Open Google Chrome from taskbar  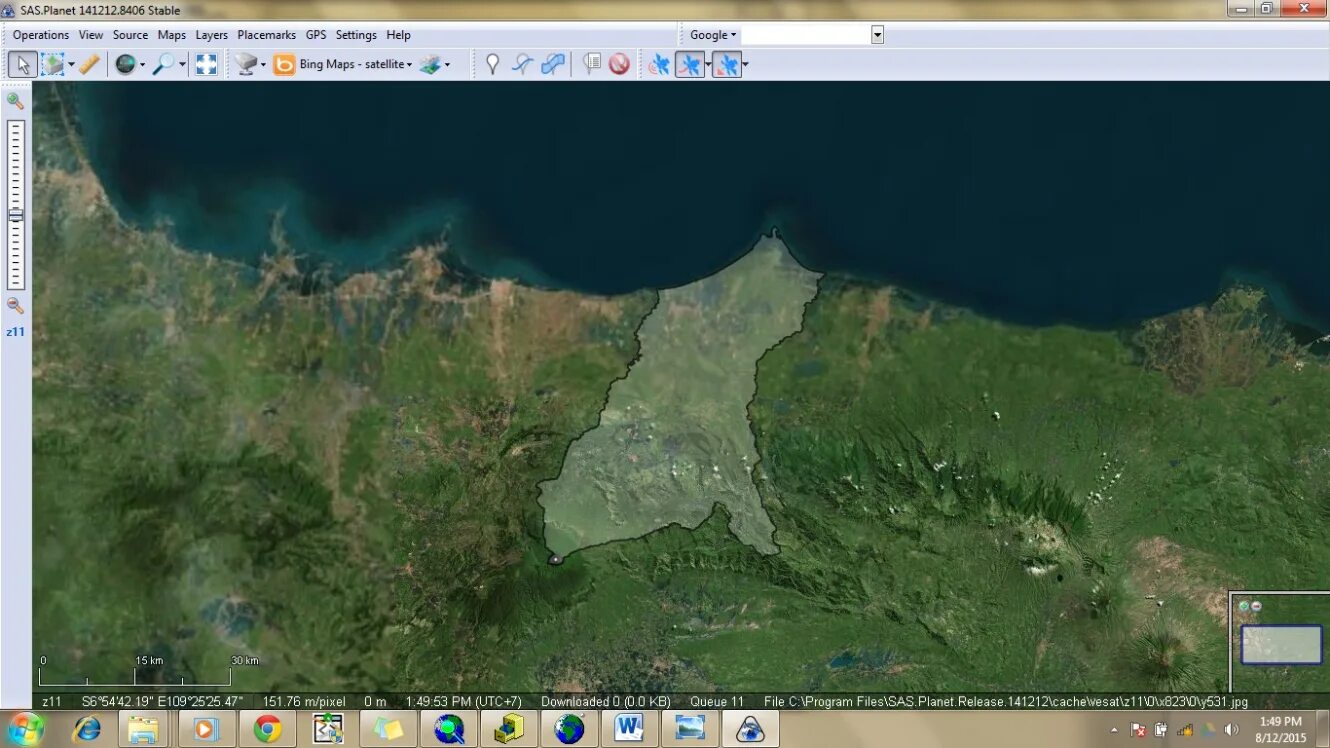click(267, 729)
